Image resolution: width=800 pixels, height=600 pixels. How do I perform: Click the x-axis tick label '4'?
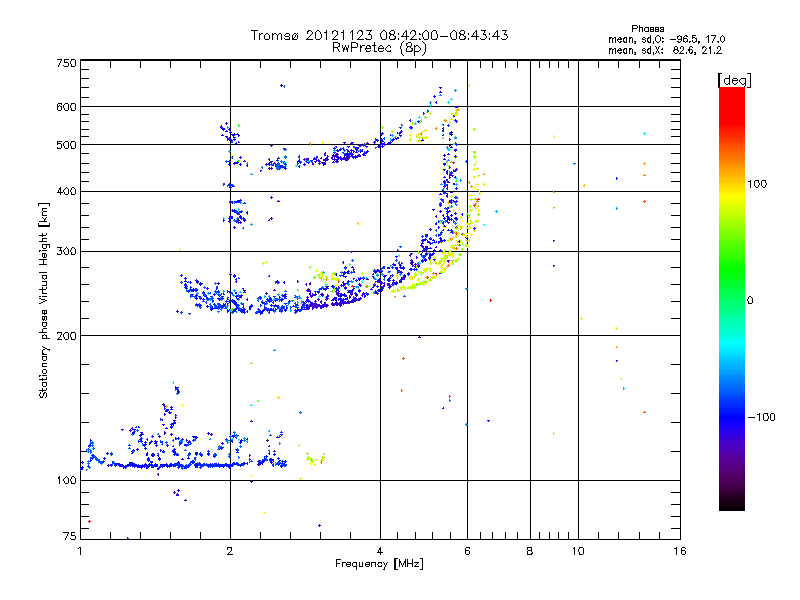tap(380, 551)
